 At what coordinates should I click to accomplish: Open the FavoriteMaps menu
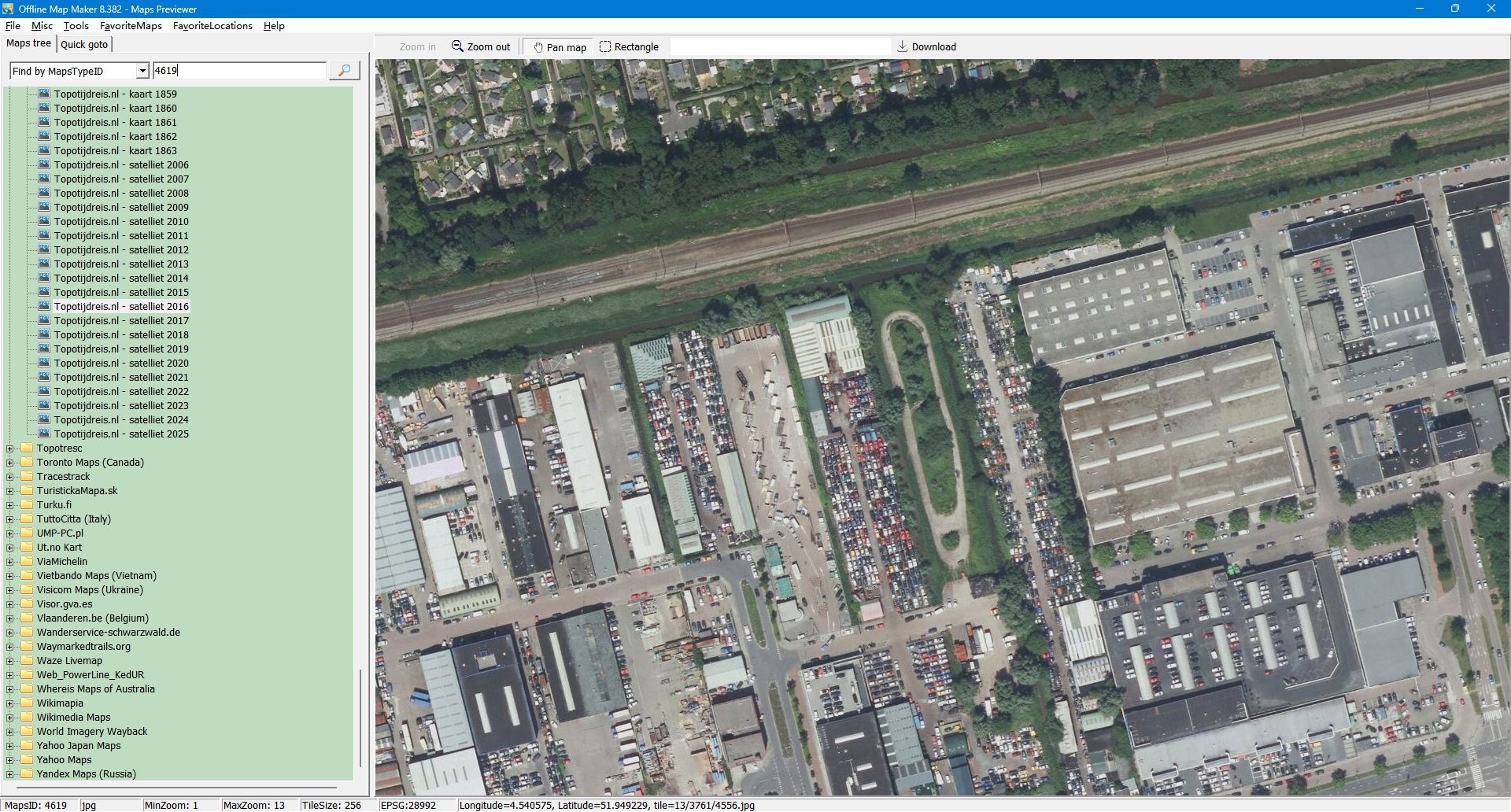131,26
